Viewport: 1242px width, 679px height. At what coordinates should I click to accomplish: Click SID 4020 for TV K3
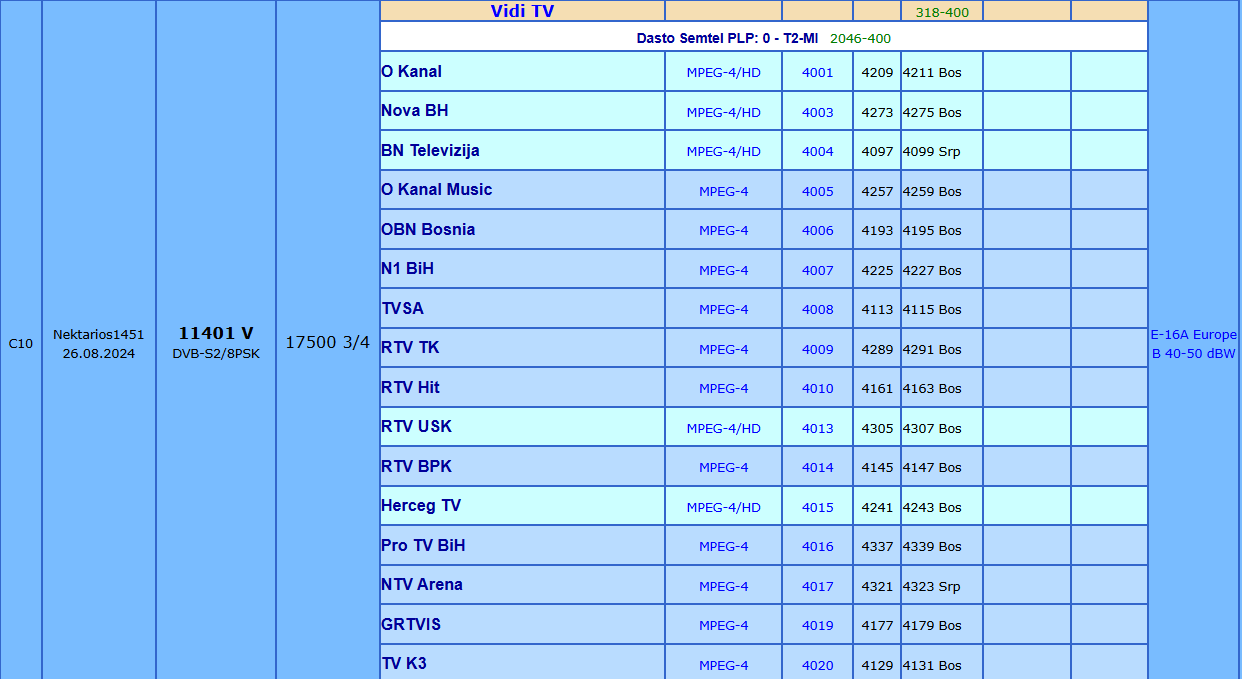pyautogui.click(x=817, y=665)
